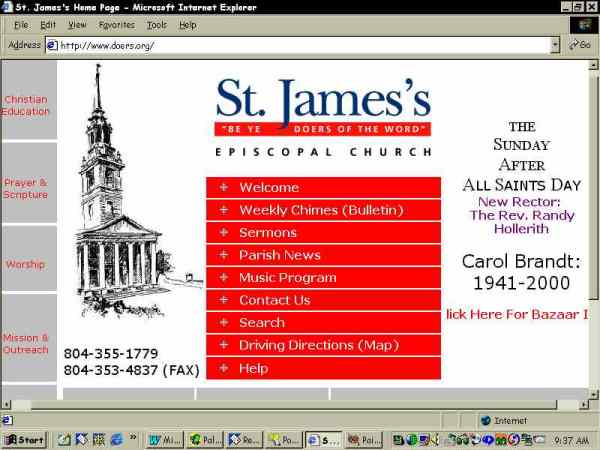This screenshot has height=450, width=600.
Task: Click the fax number 804-353-4837 (FAX)
Action: pos(132,370)
